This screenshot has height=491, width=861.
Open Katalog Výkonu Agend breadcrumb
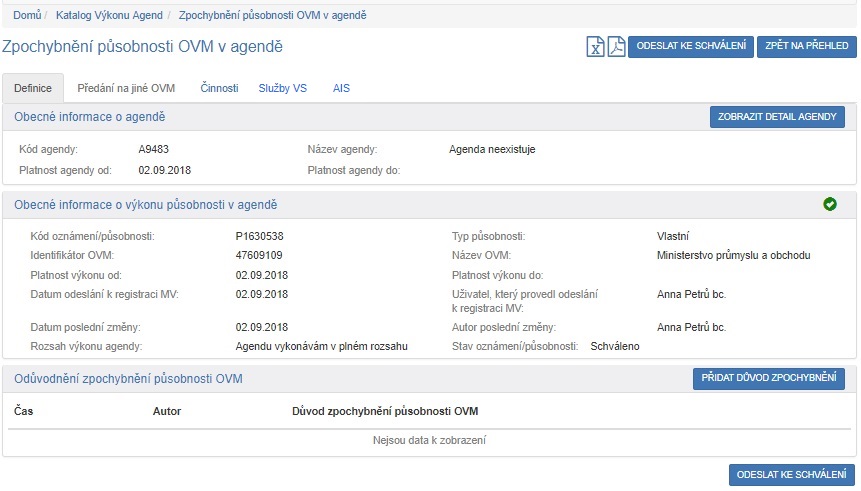coord(110,15)
